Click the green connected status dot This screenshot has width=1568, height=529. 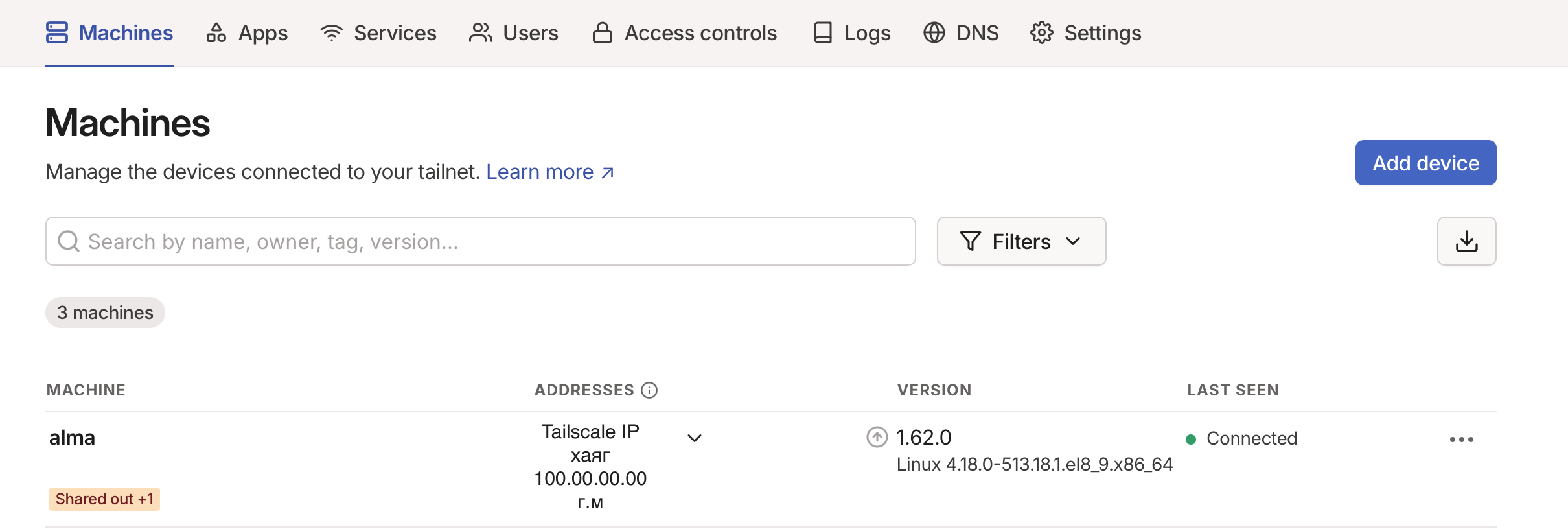click(x=1191, y=440)
